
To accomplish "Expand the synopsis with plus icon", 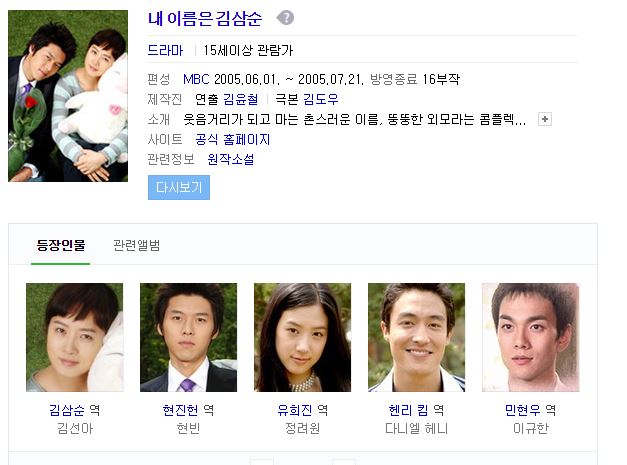I will [545, 119].
